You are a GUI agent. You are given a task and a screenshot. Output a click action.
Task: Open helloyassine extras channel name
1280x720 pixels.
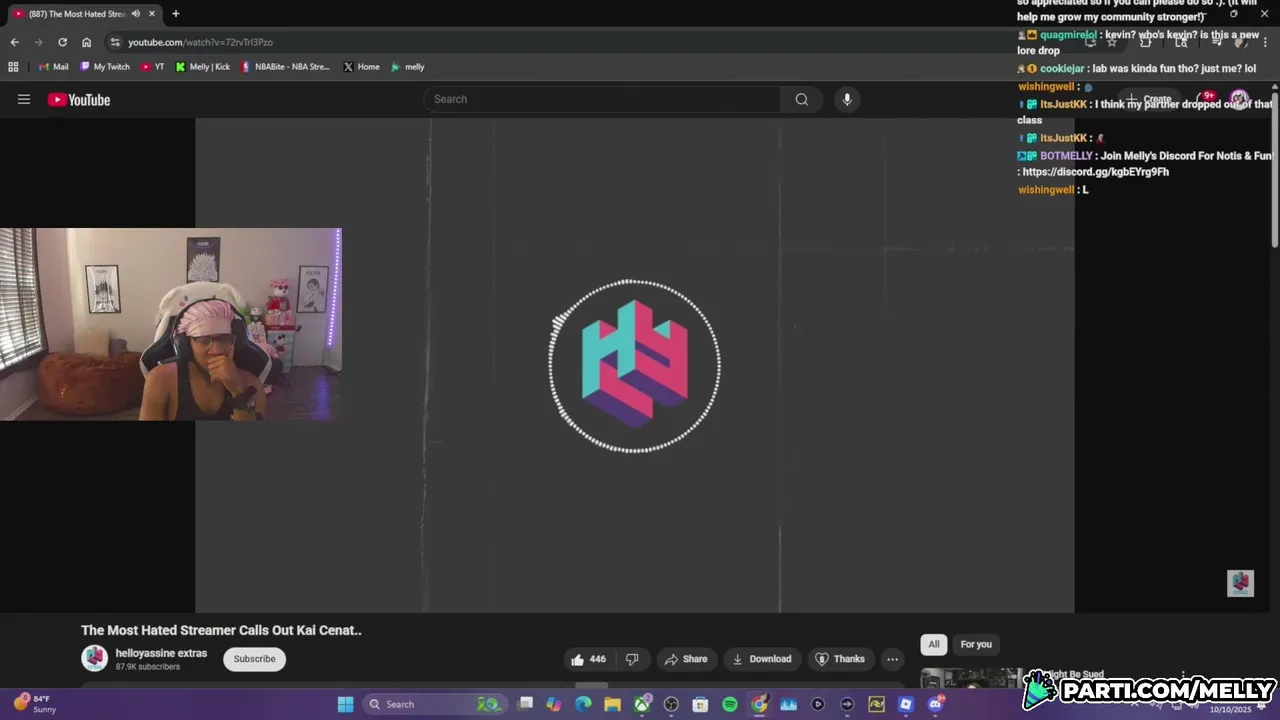[161, 653]
